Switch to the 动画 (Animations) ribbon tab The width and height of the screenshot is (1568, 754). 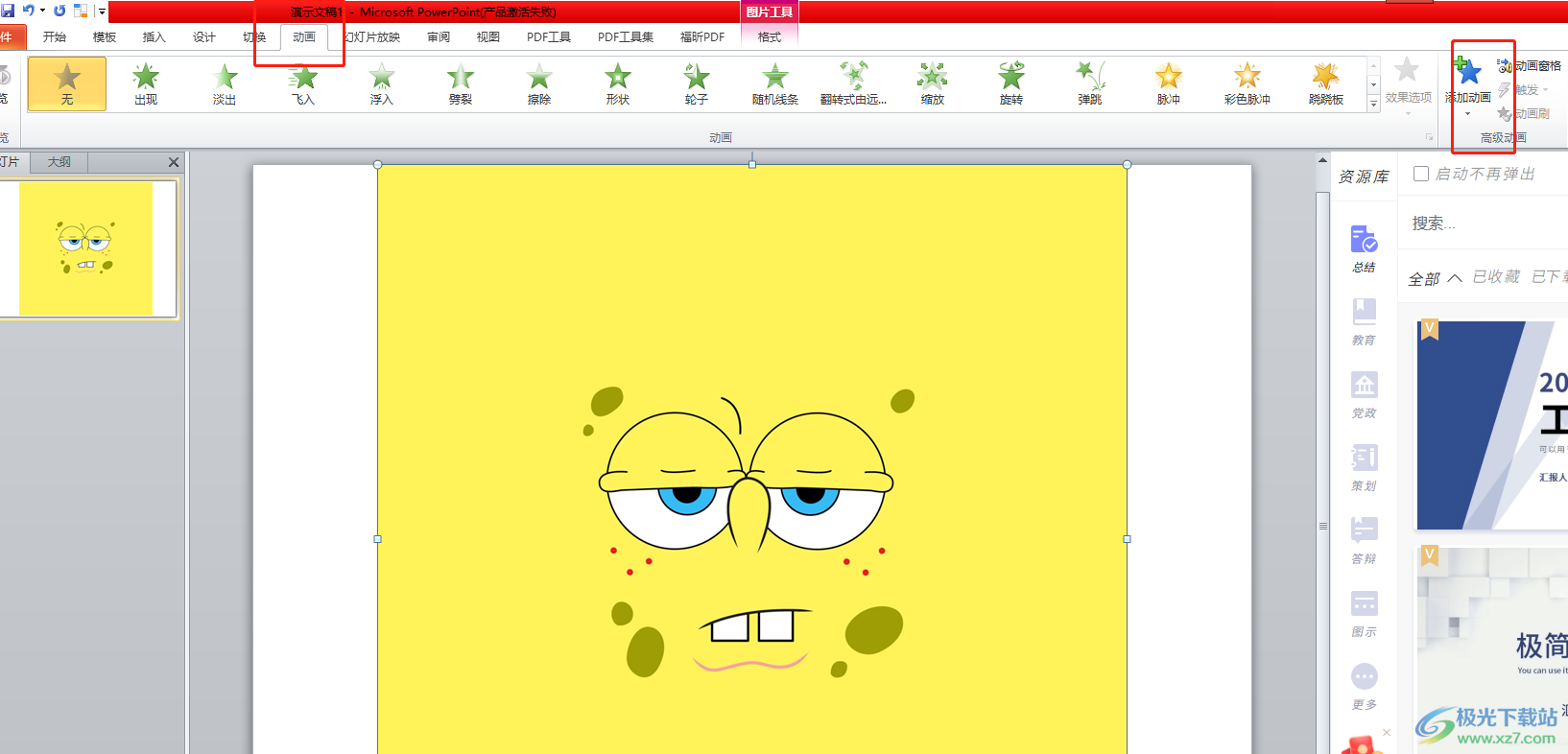pyautogui.click(x=304, y=36)
